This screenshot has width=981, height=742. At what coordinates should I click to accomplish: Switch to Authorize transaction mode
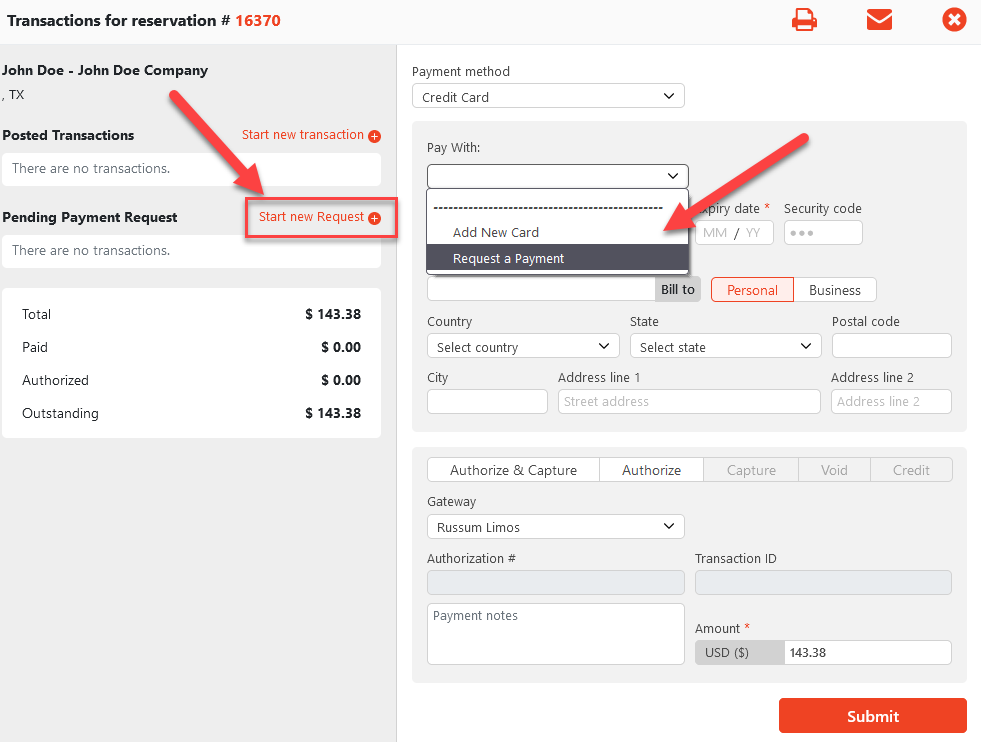tap(651, 470)
